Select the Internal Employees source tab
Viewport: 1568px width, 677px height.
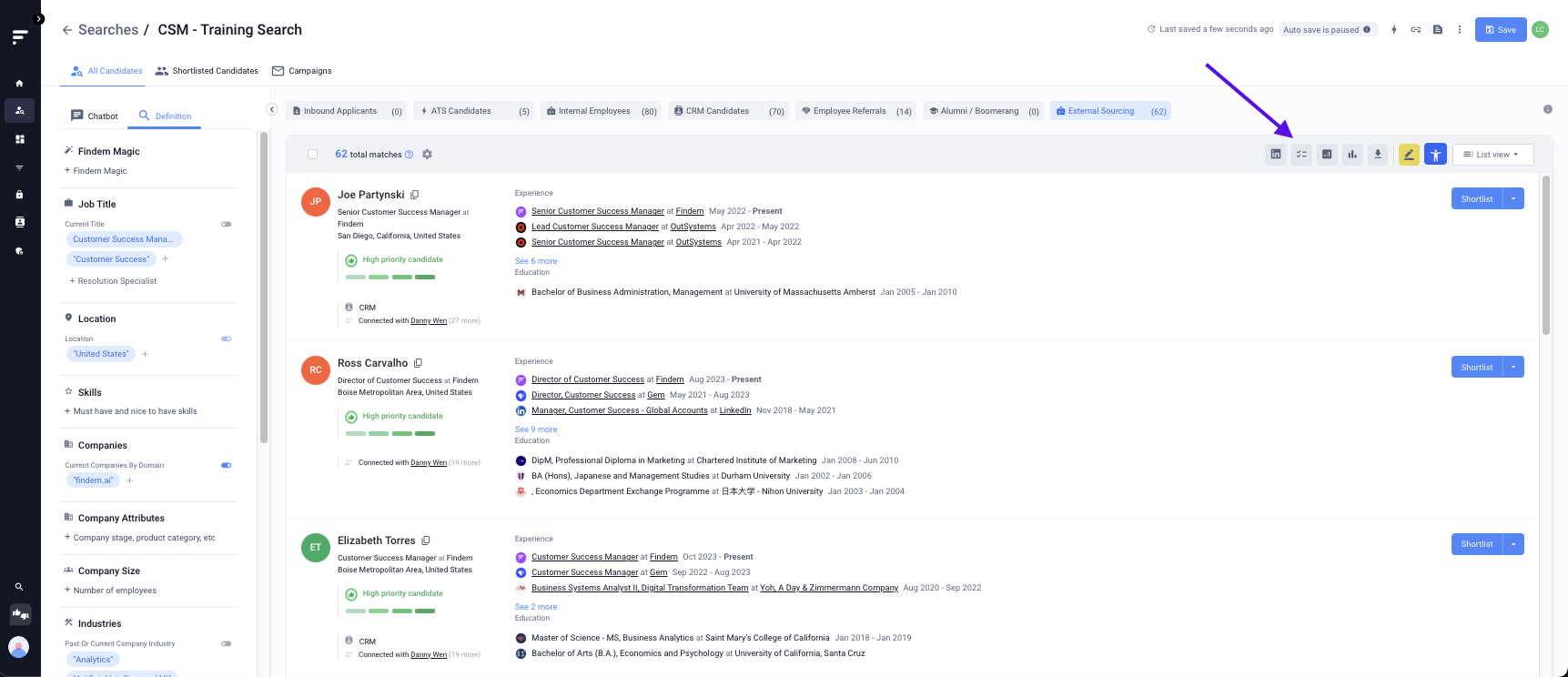[601, 111]
